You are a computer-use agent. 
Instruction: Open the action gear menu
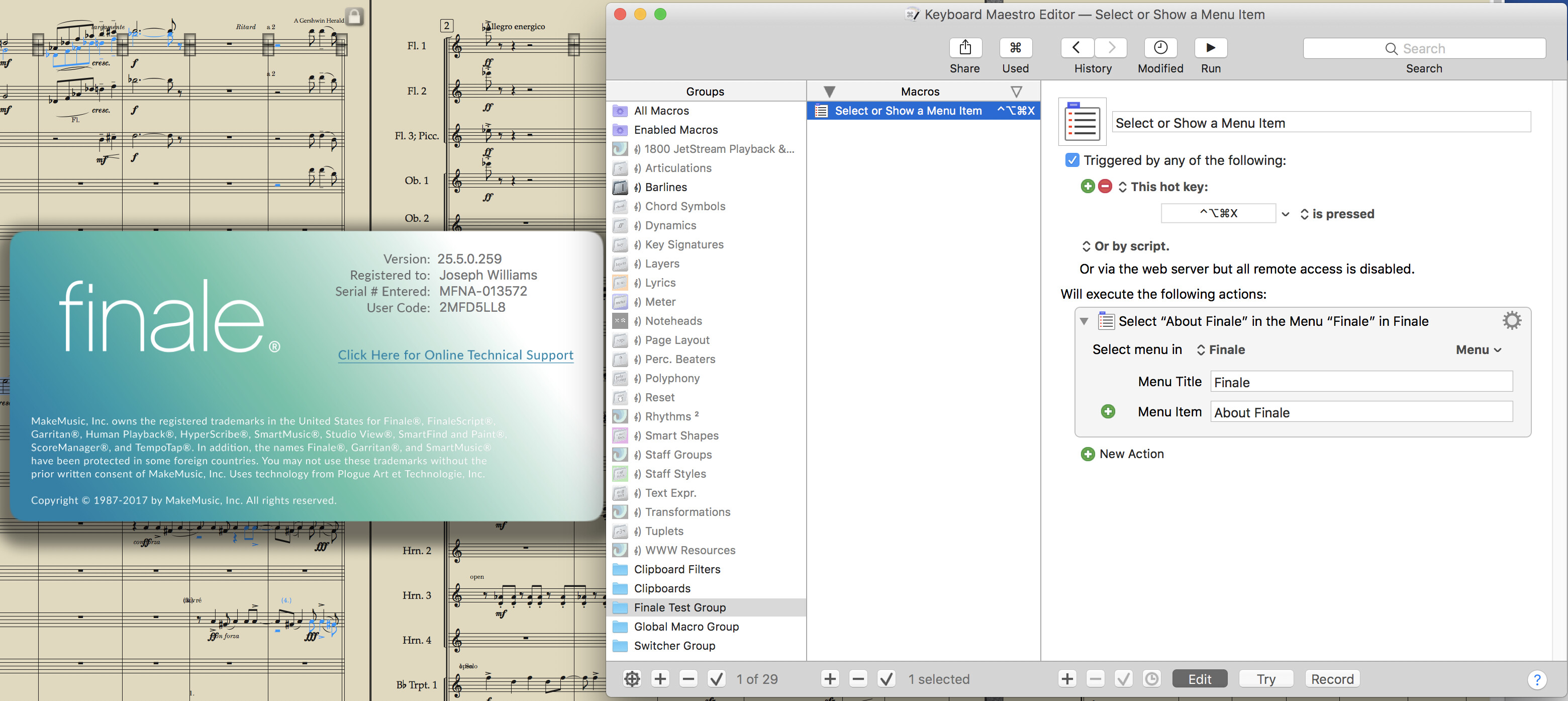pos(1511,320)
